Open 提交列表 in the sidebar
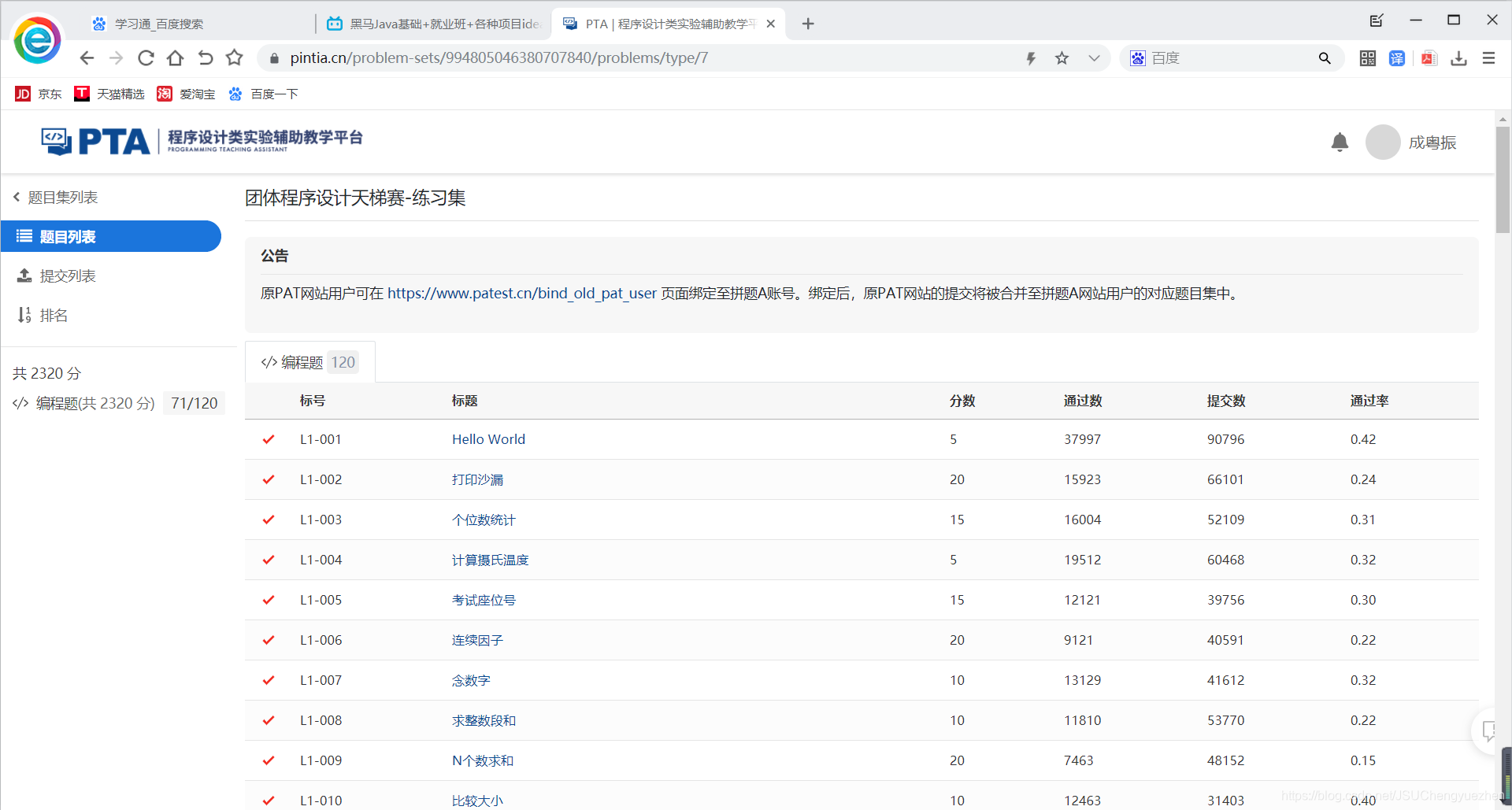Screen dimensions: 1512x810 pyautogui.click(x=57, y=276)
